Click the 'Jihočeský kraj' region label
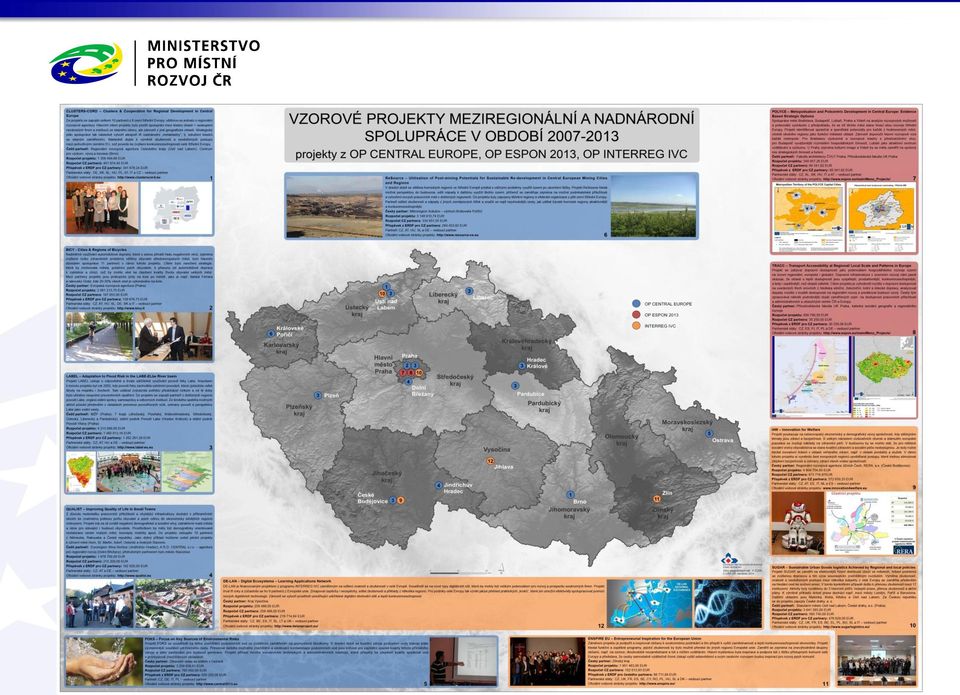Screen dimensions: 960x695 coord(386,476)
